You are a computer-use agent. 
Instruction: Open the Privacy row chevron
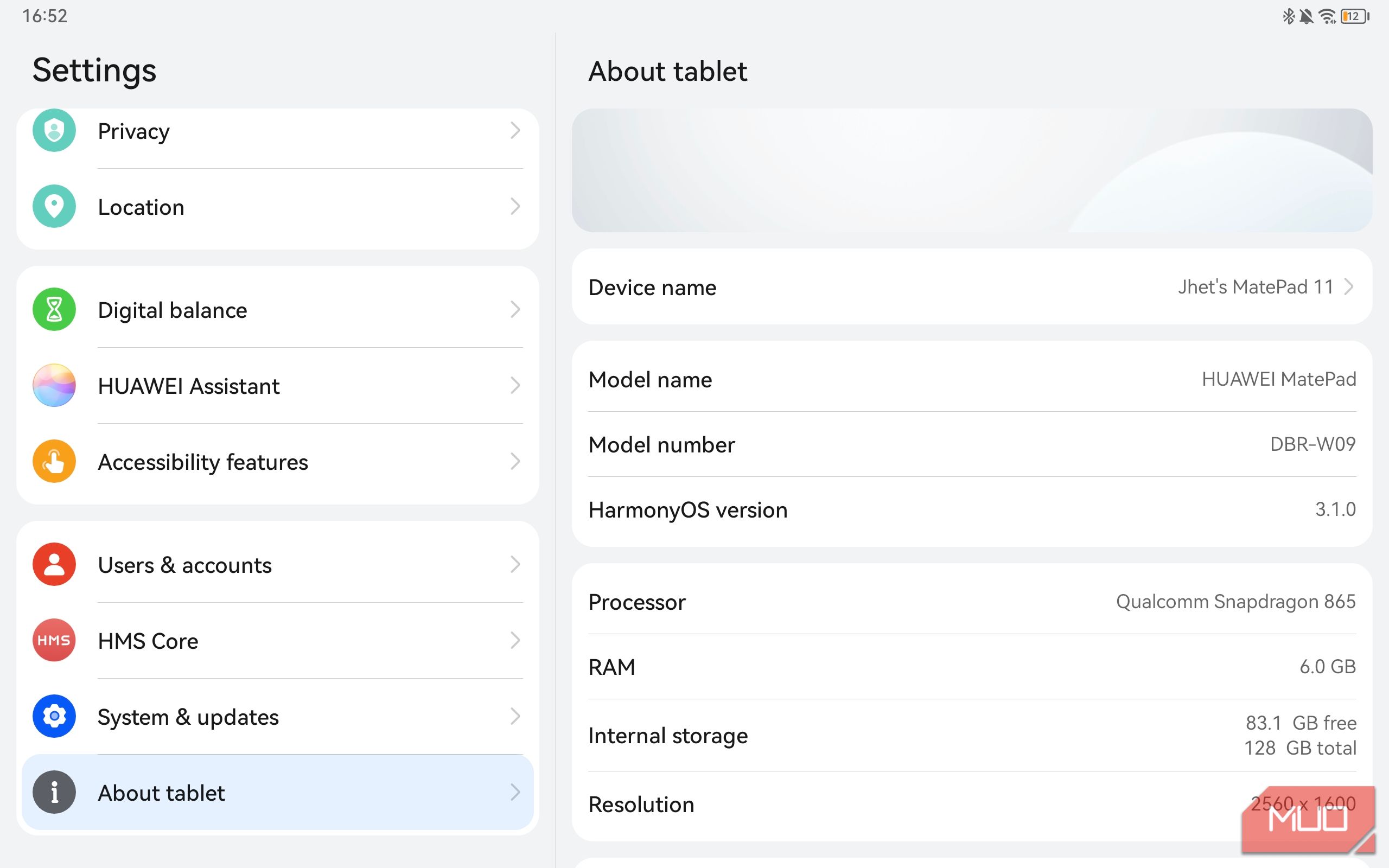515,130
